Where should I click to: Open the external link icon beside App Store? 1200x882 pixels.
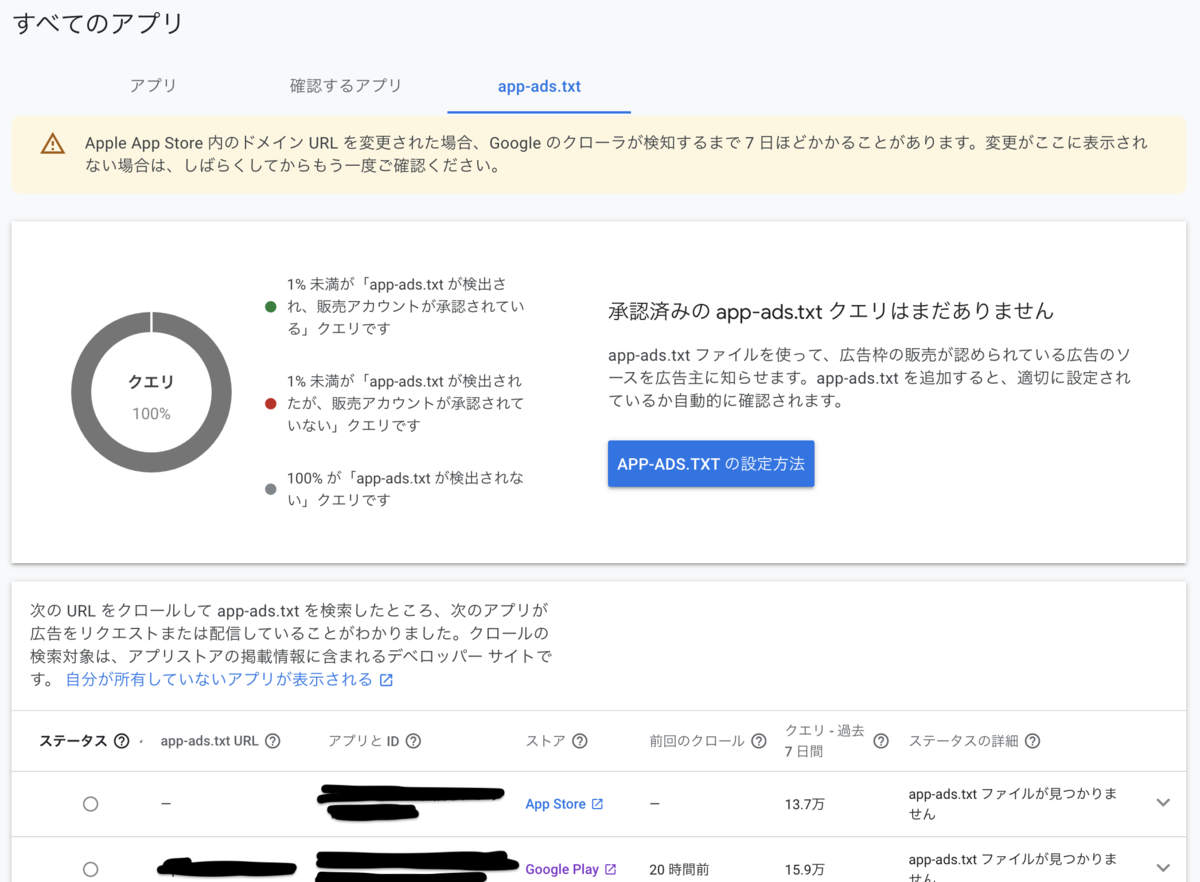pyautogui.click(x=598, y=803)
